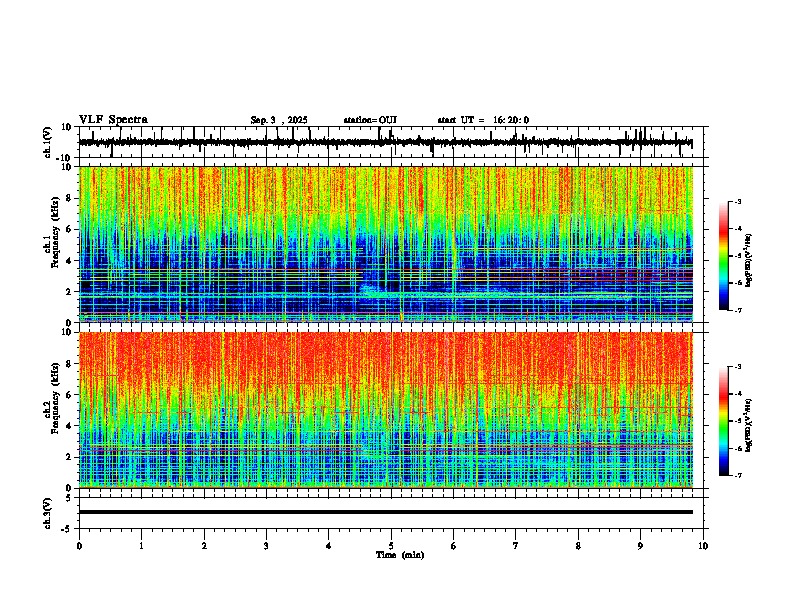Click the time axis tick label '9'

(640, 546)
